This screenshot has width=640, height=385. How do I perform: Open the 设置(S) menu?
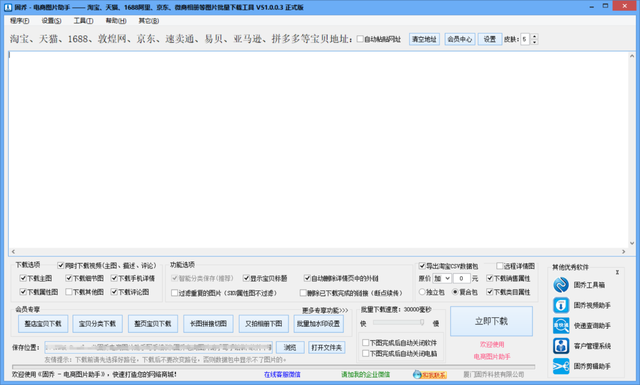[x=51, y=20]
